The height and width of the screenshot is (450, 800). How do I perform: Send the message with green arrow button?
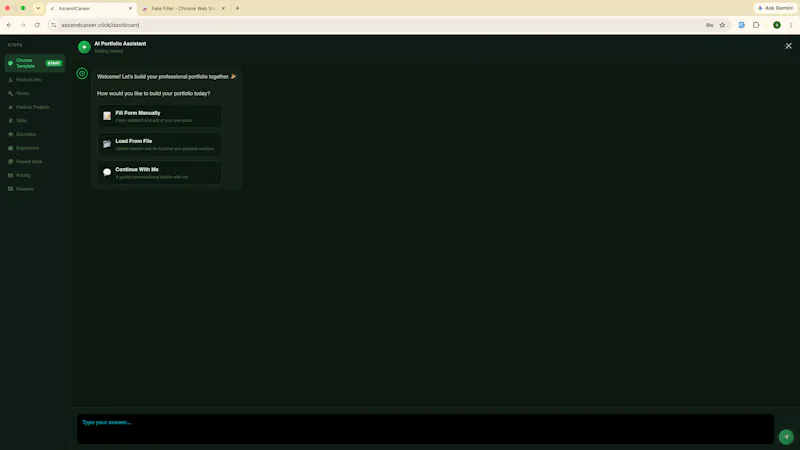786,437
